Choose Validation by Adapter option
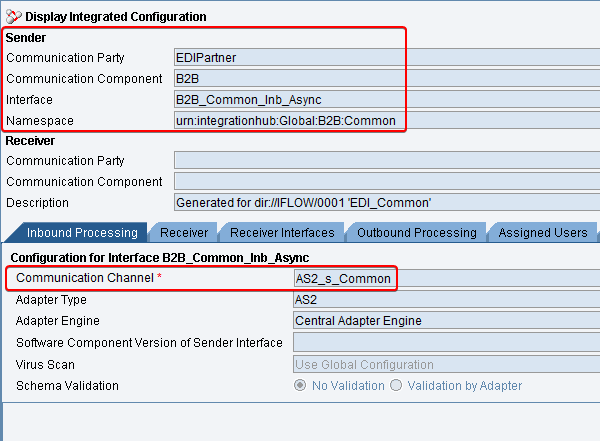The image size is (600, 441). click(396, 385)
